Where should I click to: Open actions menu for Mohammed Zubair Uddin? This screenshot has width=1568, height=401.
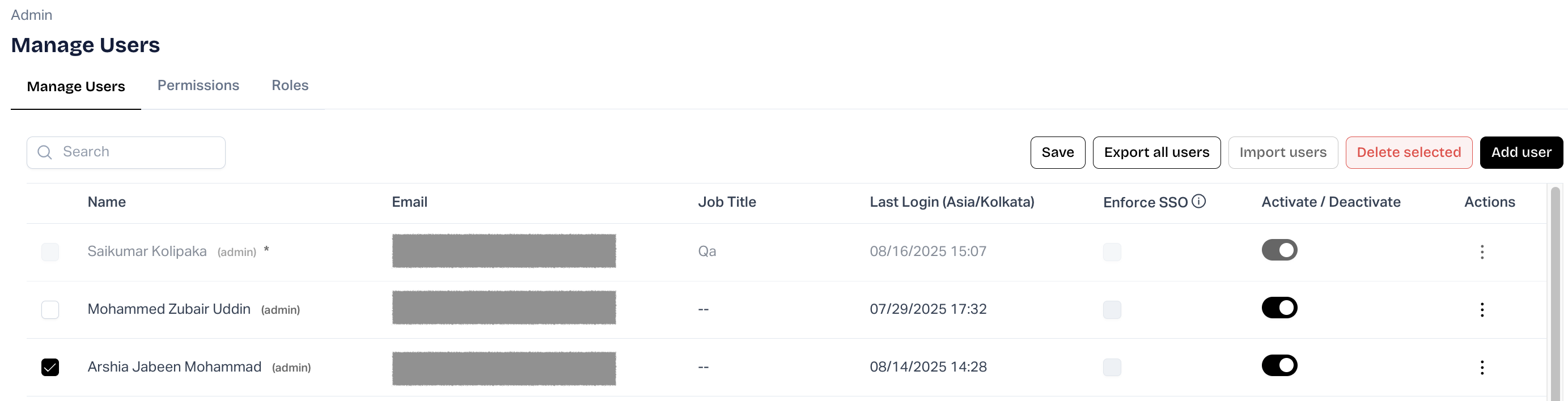[x=1482, y=310]
